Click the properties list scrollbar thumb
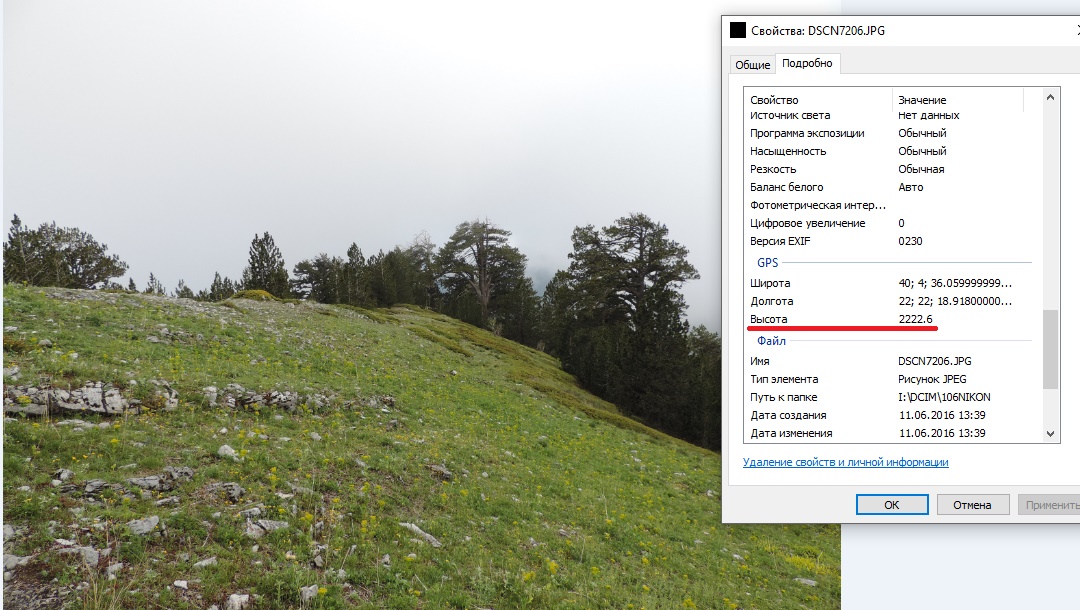The image size is (1080, 610). tap(1050, 349)
